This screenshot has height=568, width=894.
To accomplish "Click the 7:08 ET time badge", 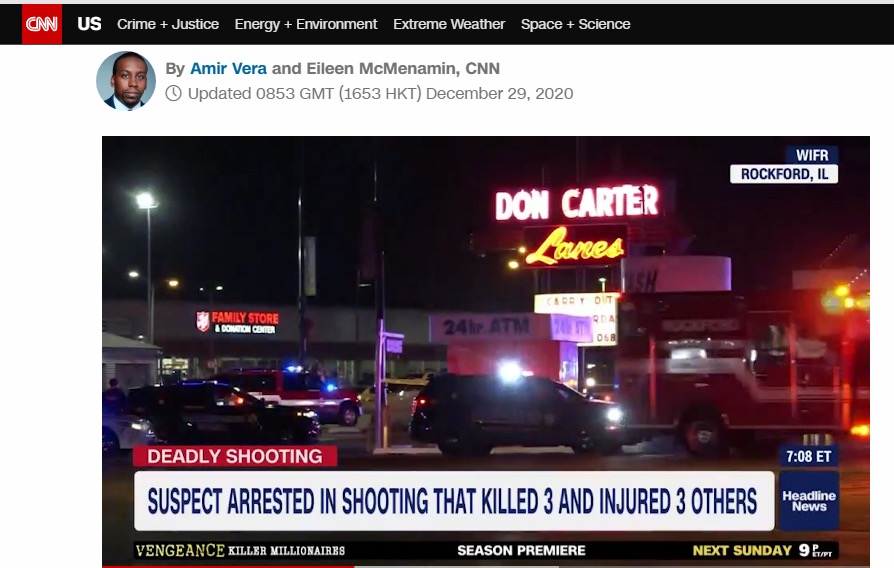I will 809,456.
